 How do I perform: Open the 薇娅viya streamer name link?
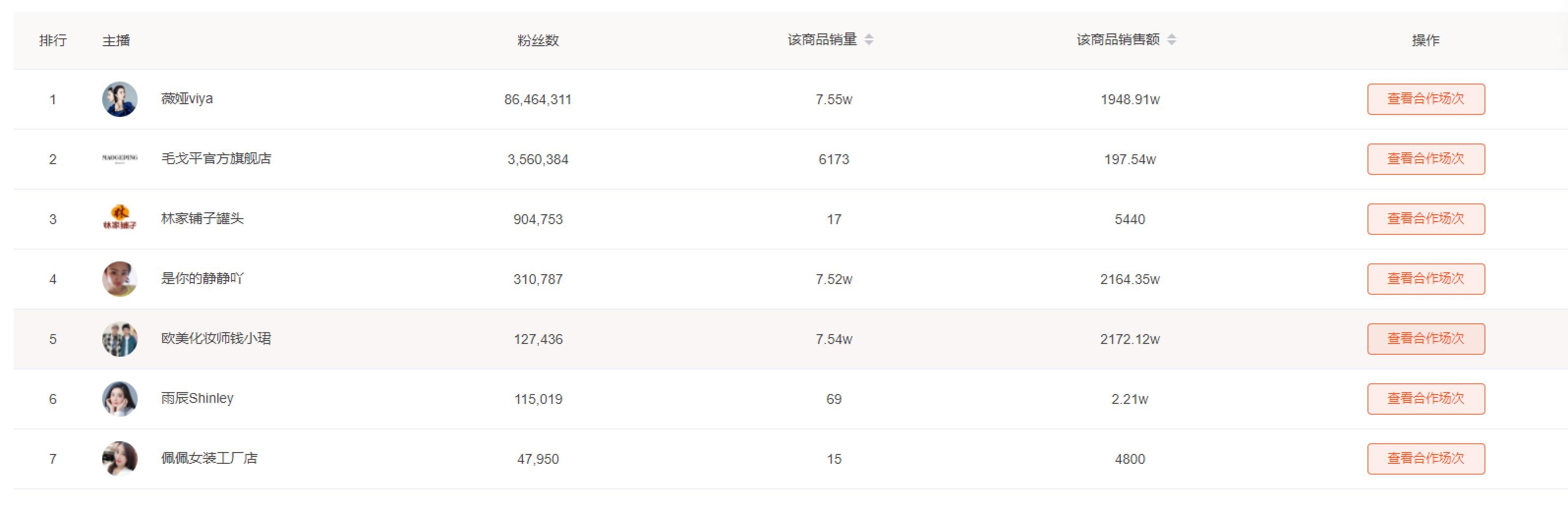[x=186, y=99]
